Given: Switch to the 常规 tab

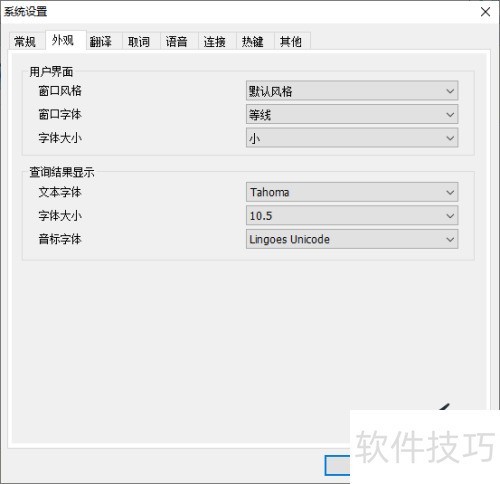Looking at the screenshot, I should pos(26,41).
